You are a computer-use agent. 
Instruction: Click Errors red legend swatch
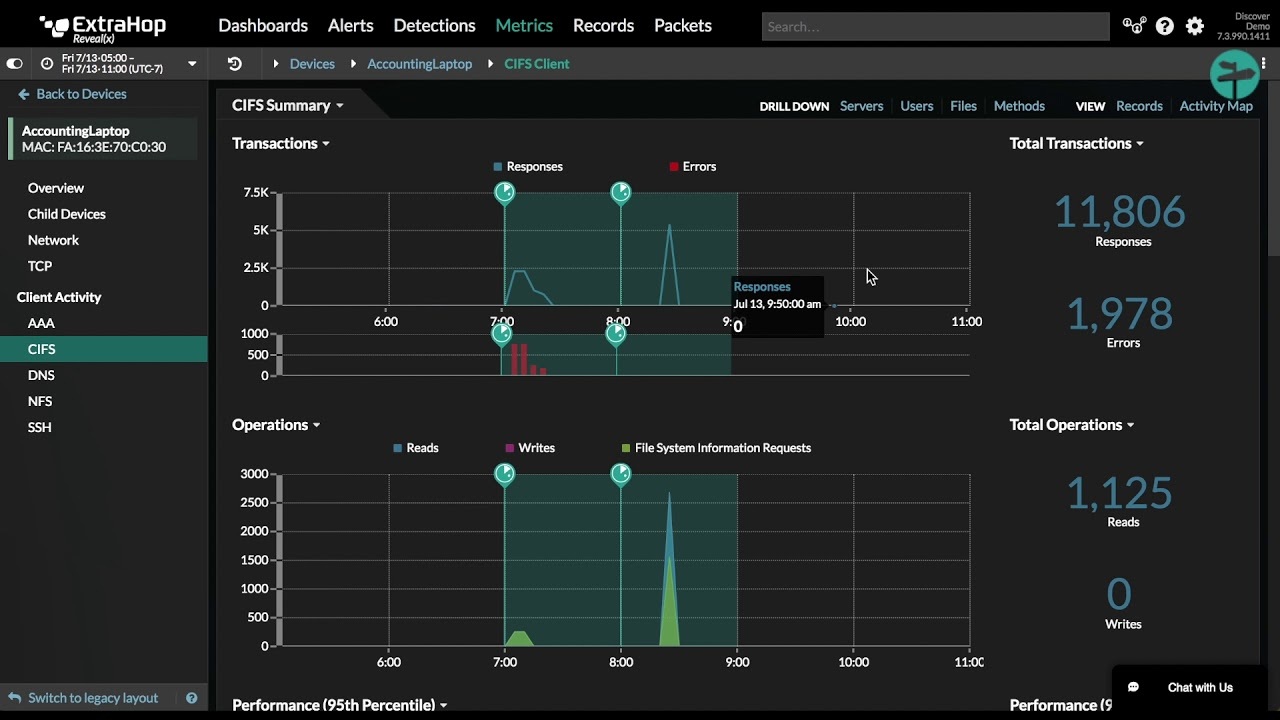(x=674, y=167)
